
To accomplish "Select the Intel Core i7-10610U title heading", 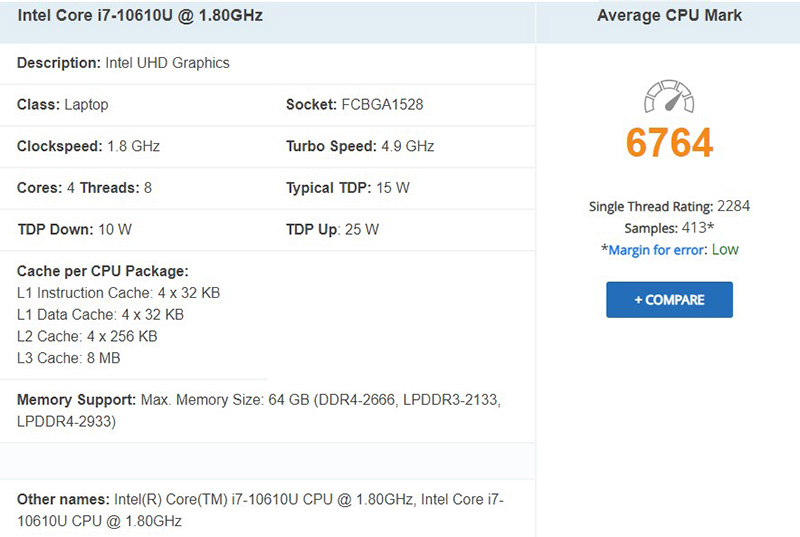I will (140, 16).
